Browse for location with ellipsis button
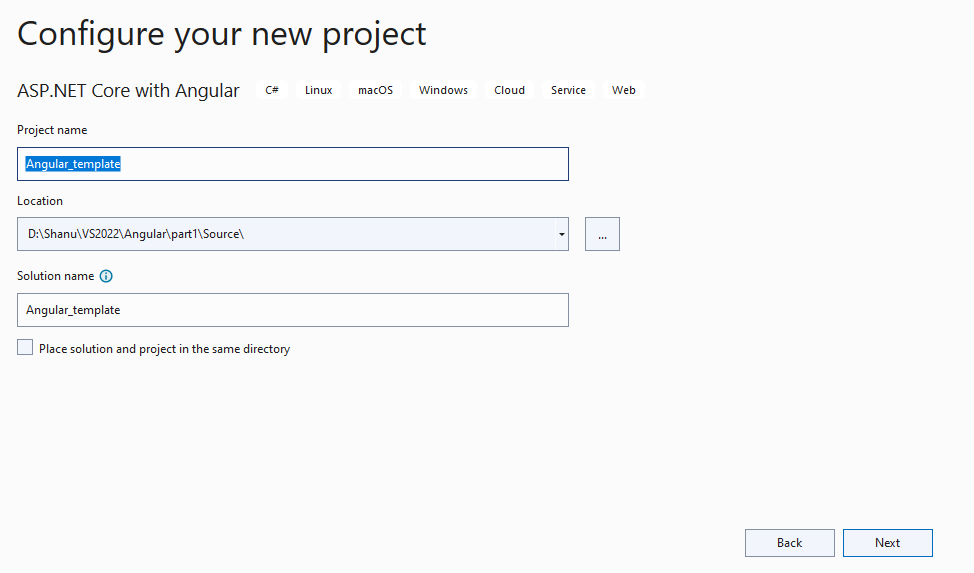The height and width of the screenshot is (573, 974). [602, 234]
